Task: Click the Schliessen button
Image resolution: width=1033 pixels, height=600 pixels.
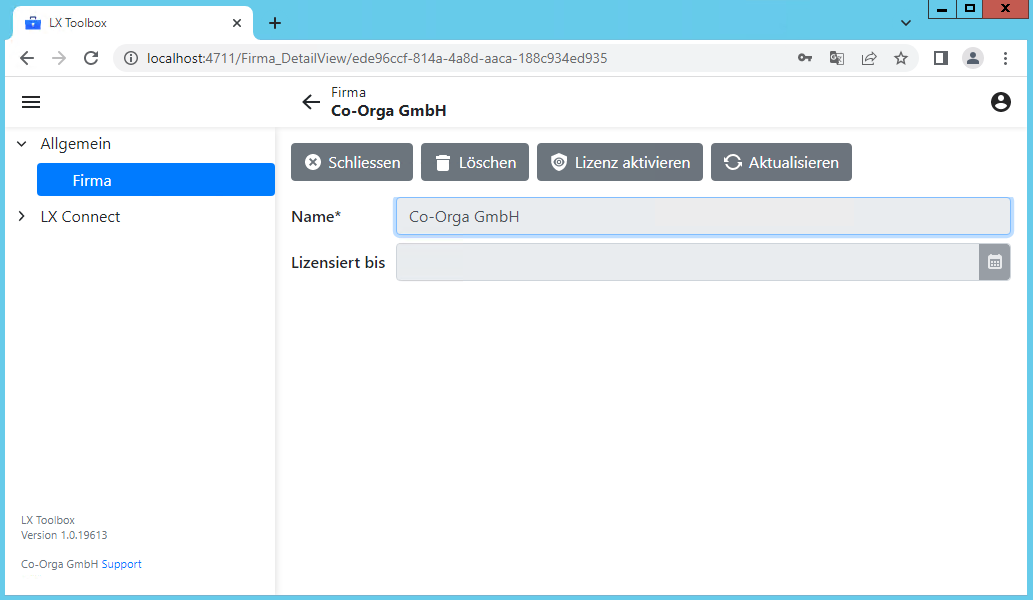Action: coord(352,162)
